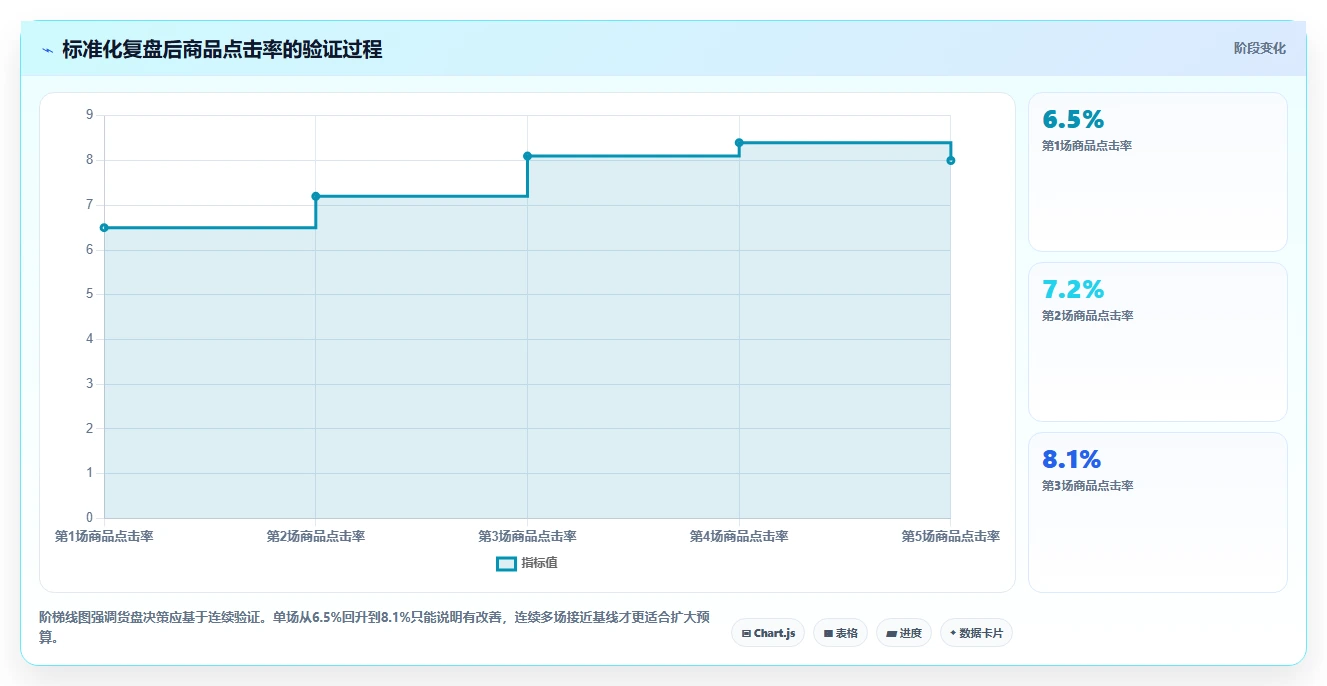
Task: Click the x-axis label 第5场商品点击率
Action: click(x=951, y=537)
